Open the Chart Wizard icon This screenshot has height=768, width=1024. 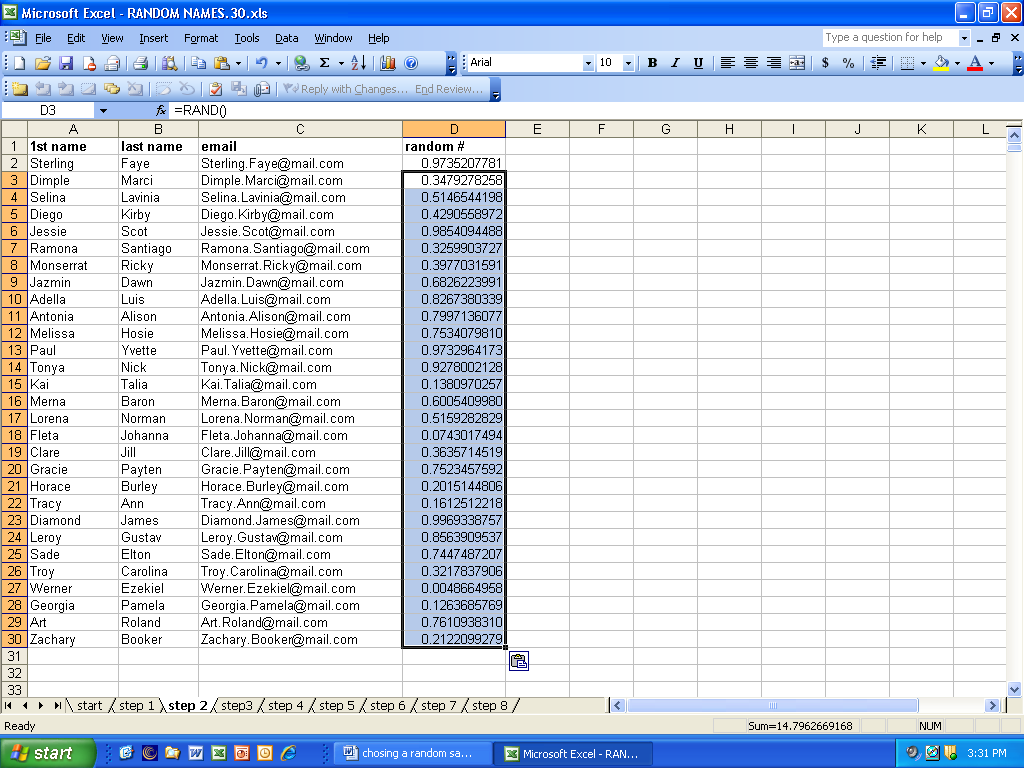click(x=388, y=63)
